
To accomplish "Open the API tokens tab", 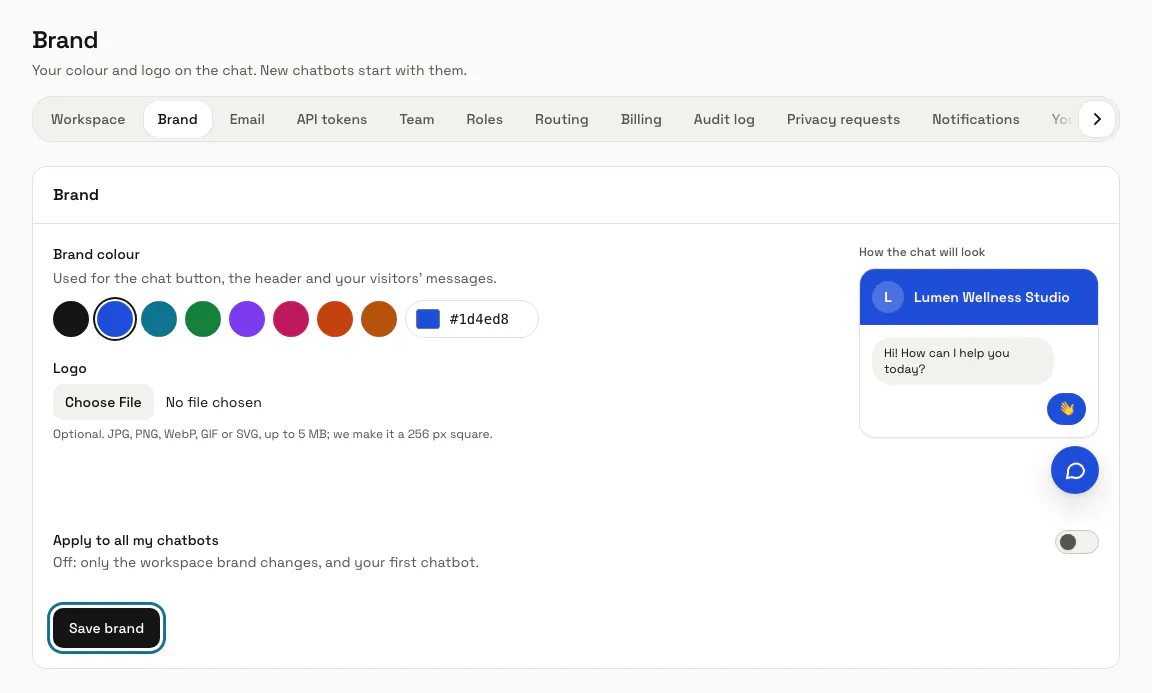I will click(x=332, y=119).
